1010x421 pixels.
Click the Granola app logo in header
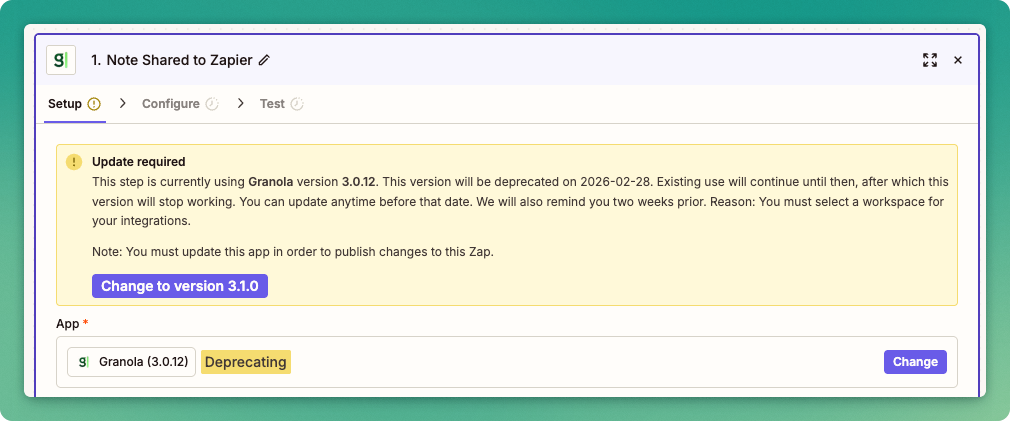click(x=61, y=60)
